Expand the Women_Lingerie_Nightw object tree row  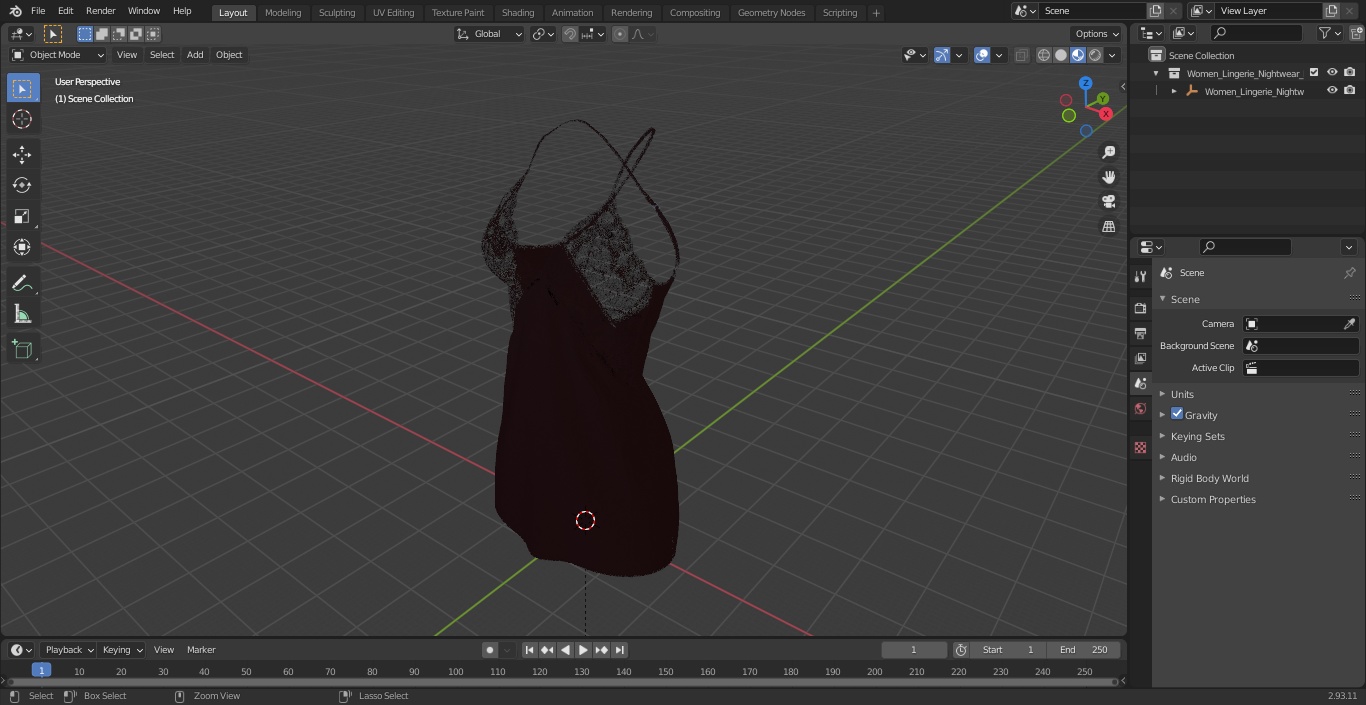(1174, 91)
